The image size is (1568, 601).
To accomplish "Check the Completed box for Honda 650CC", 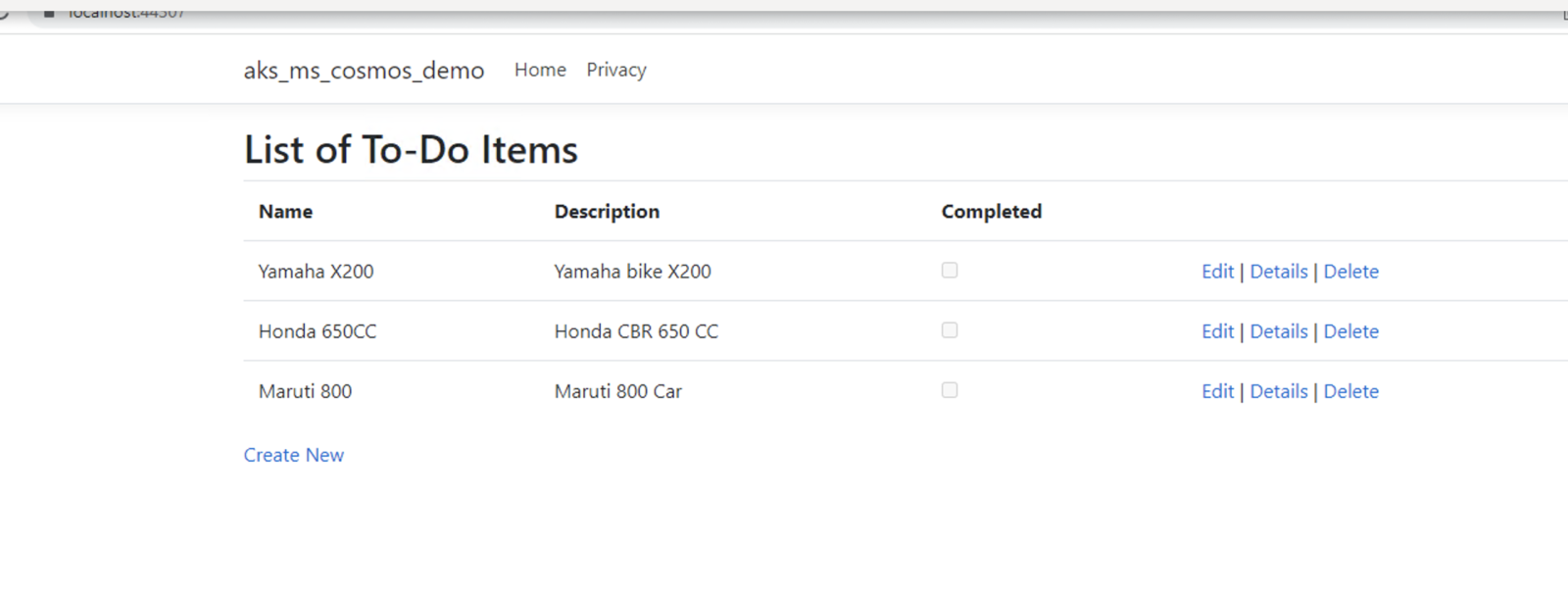I will click(949, 330).
